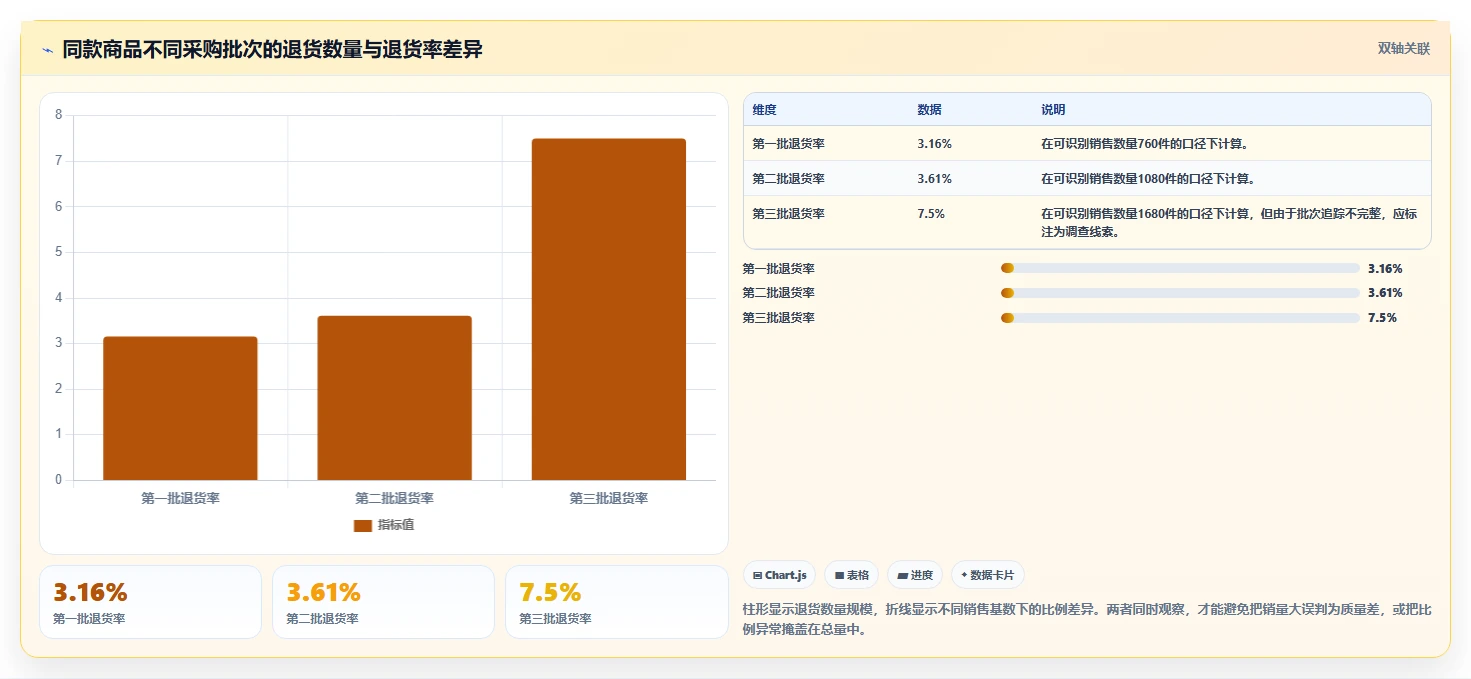
Task: Click the page title 同款商品不同采购批次的退货数量与退货率差异
Action: pos(272,49)
